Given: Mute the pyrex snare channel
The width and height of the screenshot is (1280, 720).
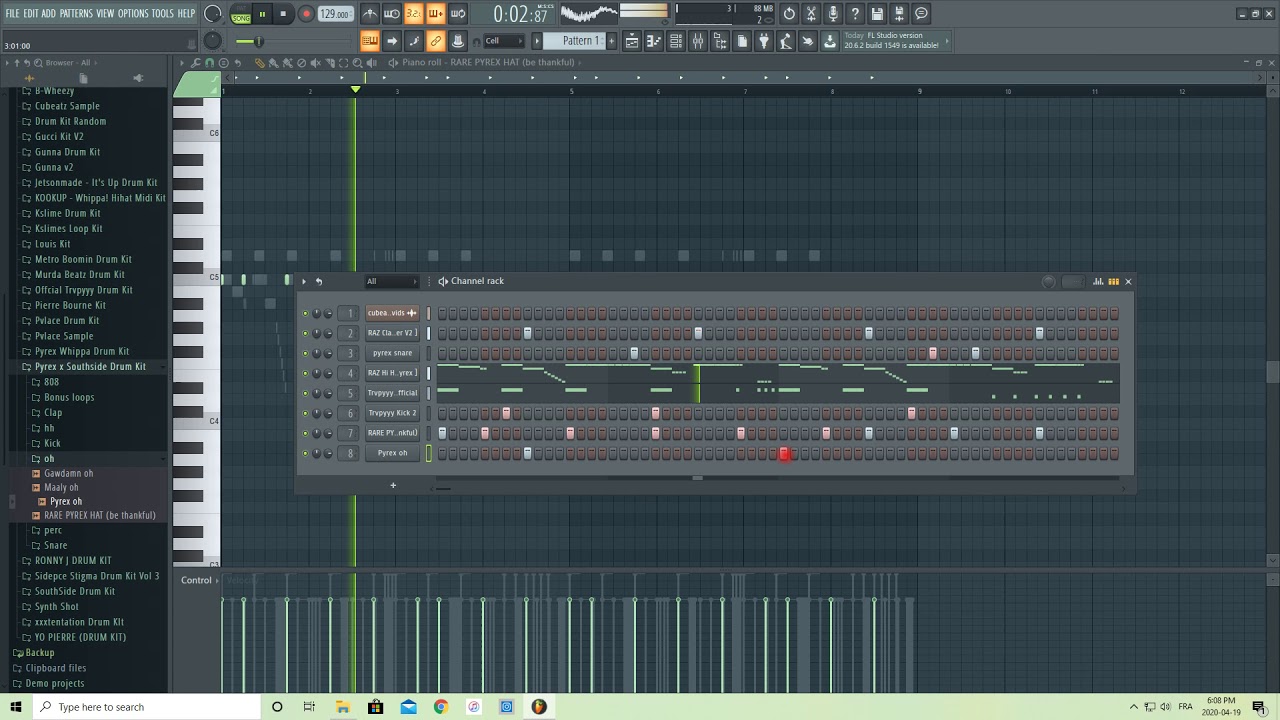Looking at the screenshot, I should (x=306, y=353).
